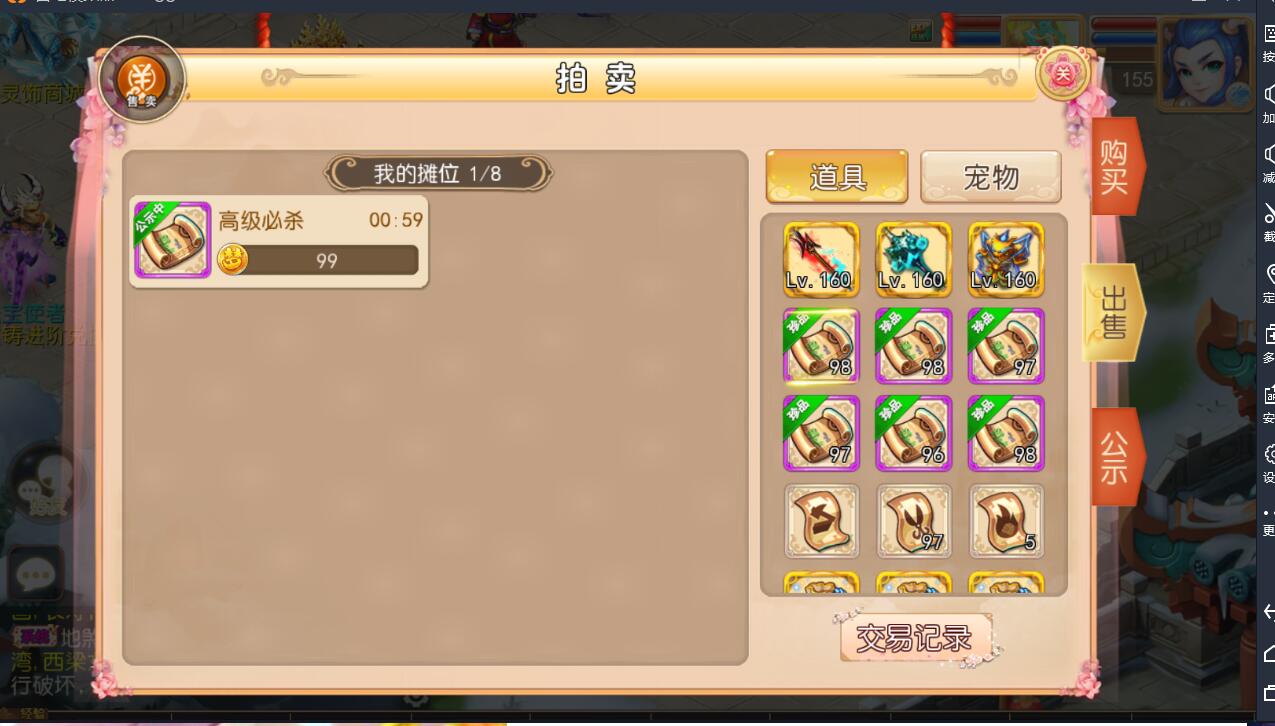
Task: Open the 公示 public notice side tab
Action: [x=1114, y=457]
